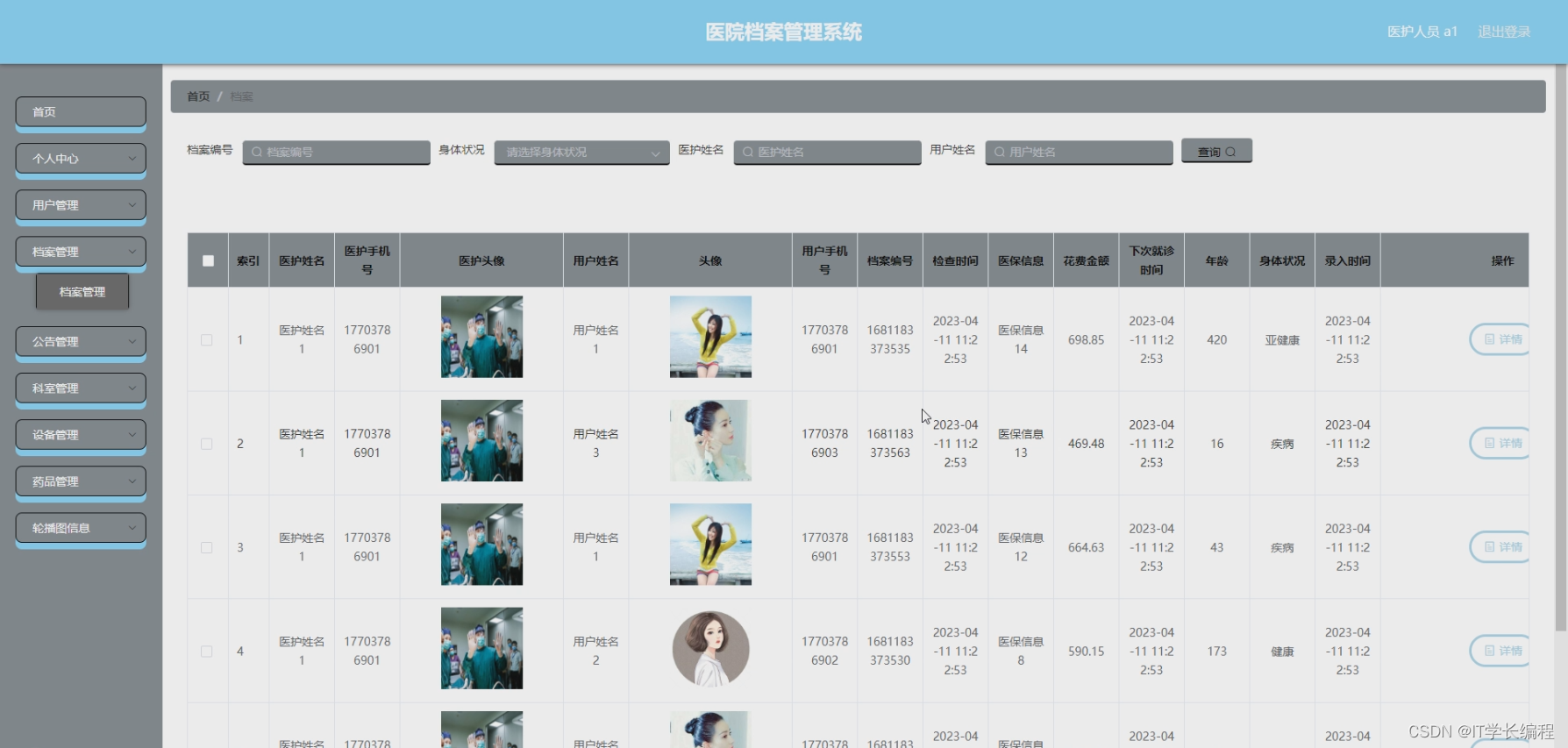Click the document icon in row 1 详情 button
Viewport: 1568px width, 748px height.
pos(1489,339)
